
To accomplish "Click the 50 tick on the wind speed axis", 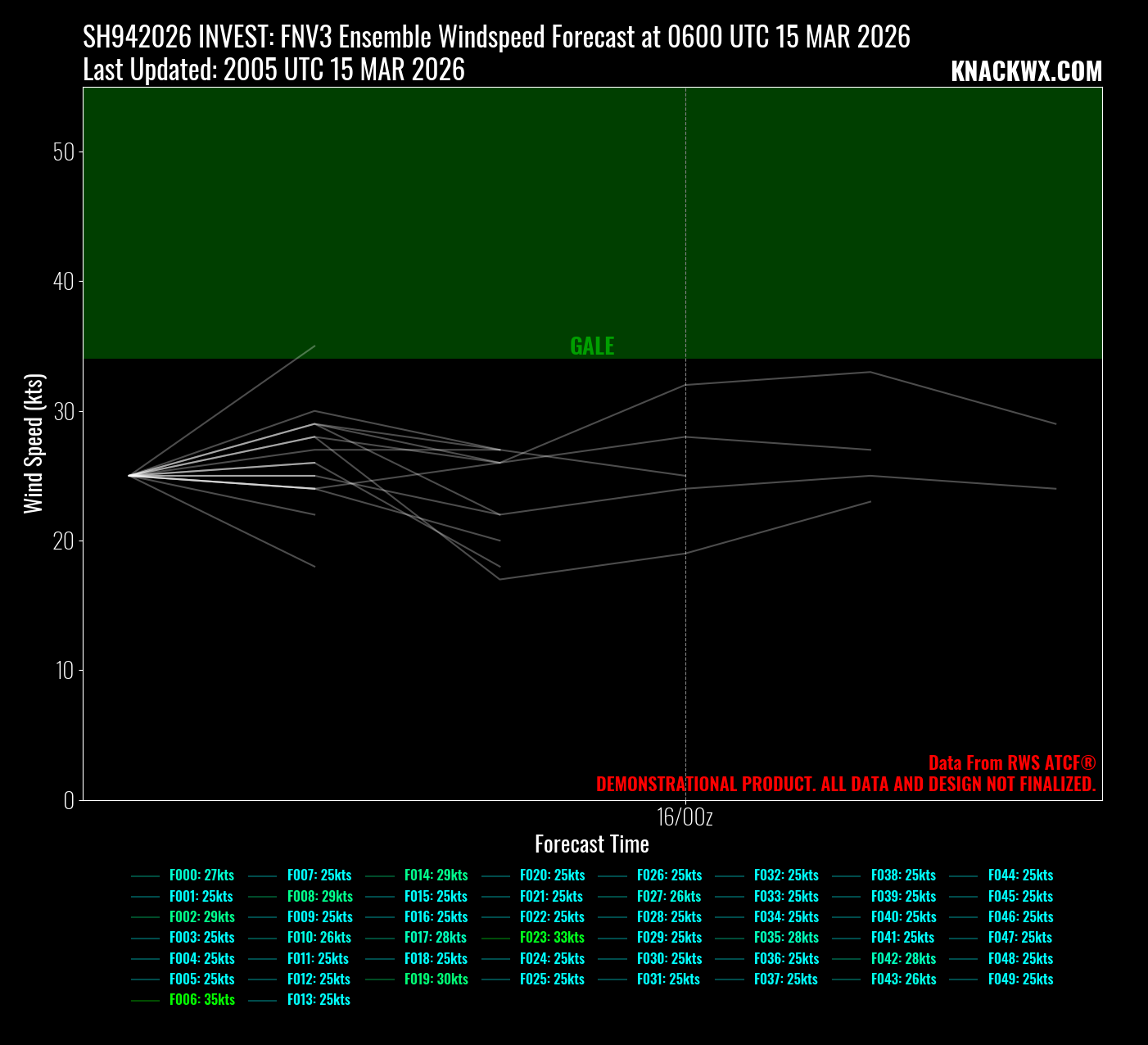I will [63, 152].
